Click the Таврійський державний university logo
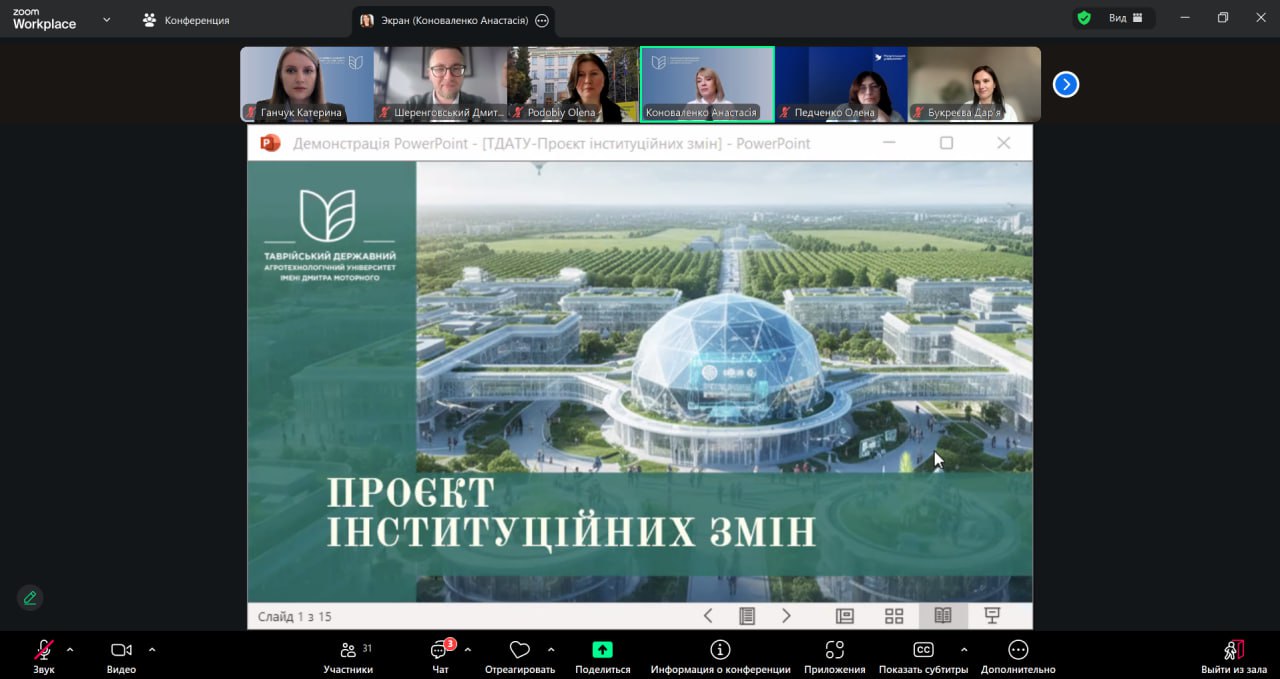Screen dimensions: 1280x679 [x=329, y=235]
